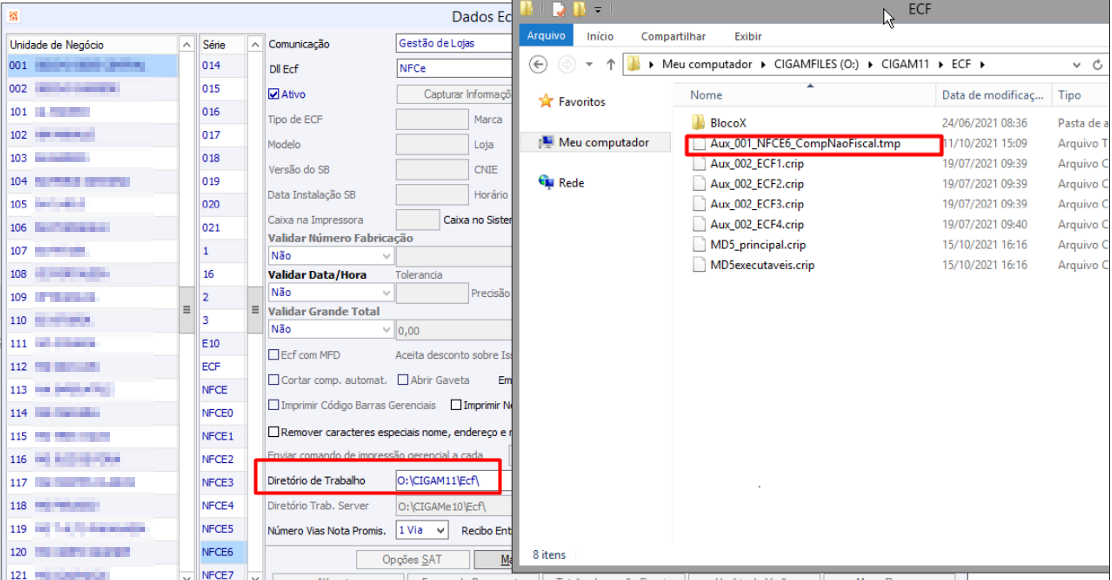Image resolution: width=1112 pixels, height=580 pixels.
Task: Click the CIGAM app icon in title bar
Action: pos(13,16)
